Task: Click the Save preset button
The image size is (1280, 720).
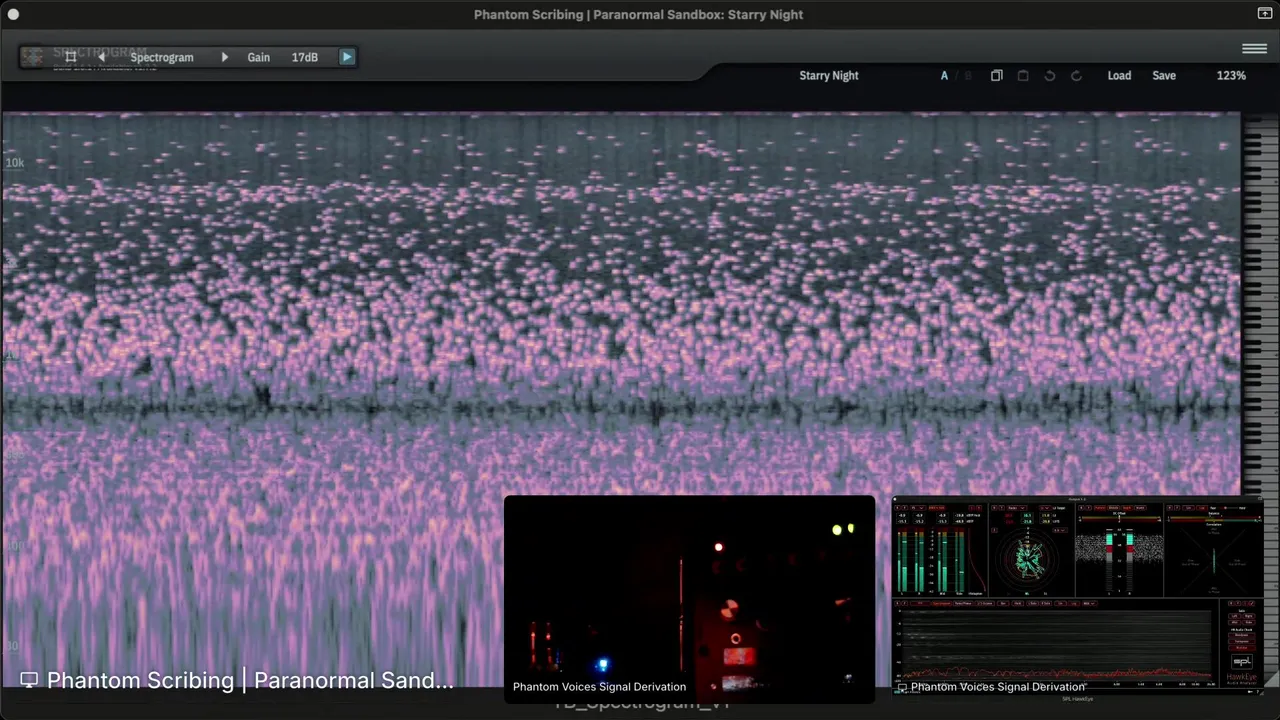Action: 1164,75
